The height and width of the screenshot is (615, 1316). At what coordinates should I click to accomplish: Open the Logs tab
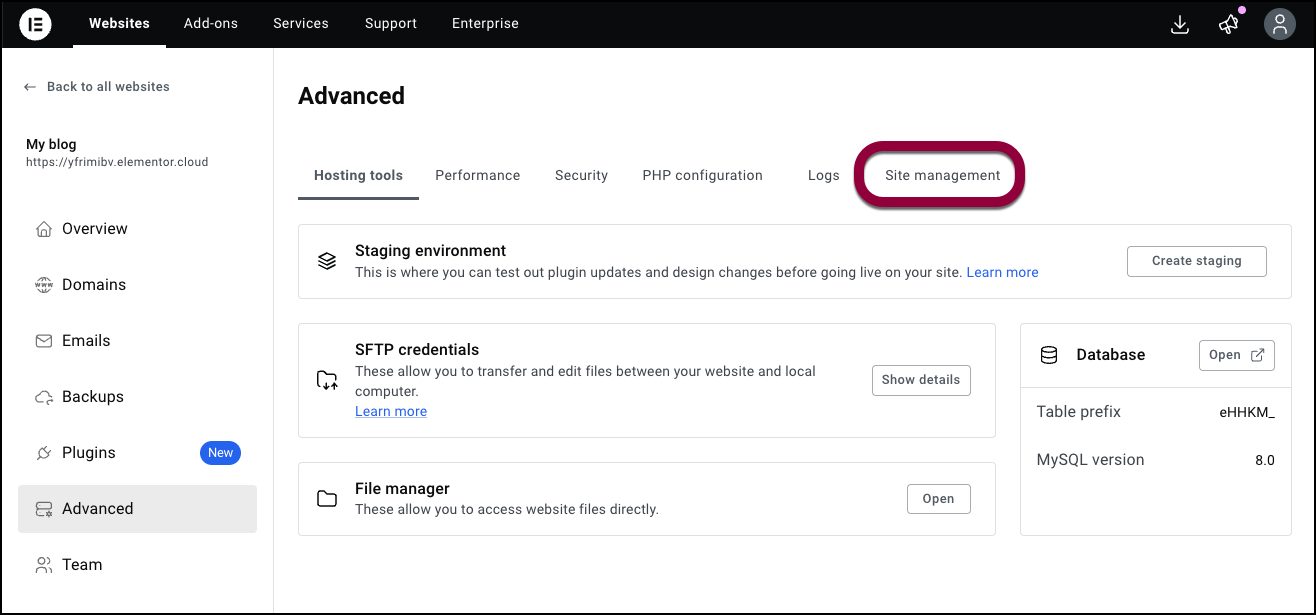pos(824,175)
